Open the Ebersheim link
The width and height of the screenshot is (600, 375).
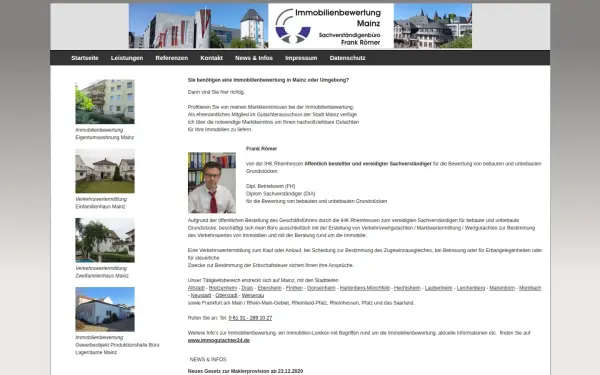[x=269, y=288]
